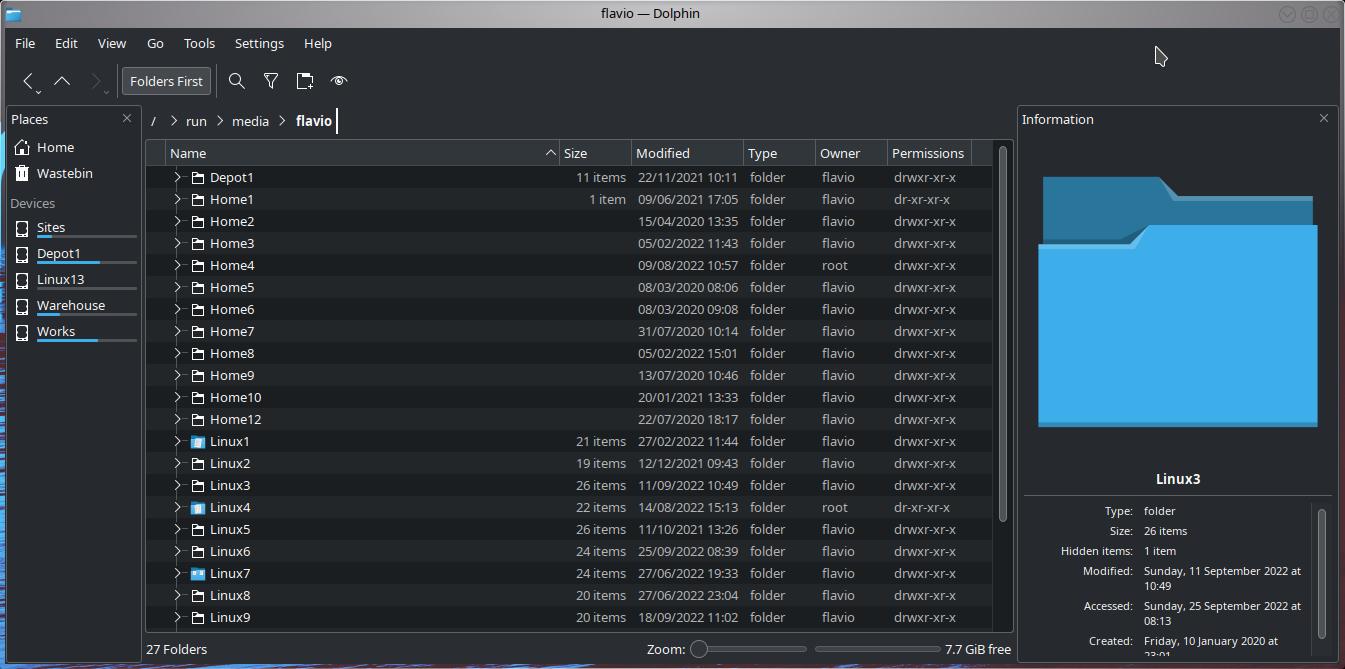
Task: Expand the Linux9 folder tree
Action: [x=177, y=617]
